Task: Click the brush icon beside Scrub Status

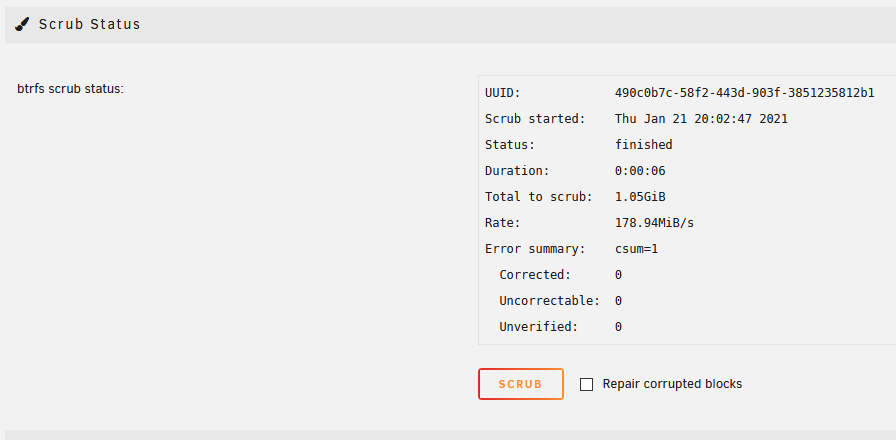Action: point(22,25)
